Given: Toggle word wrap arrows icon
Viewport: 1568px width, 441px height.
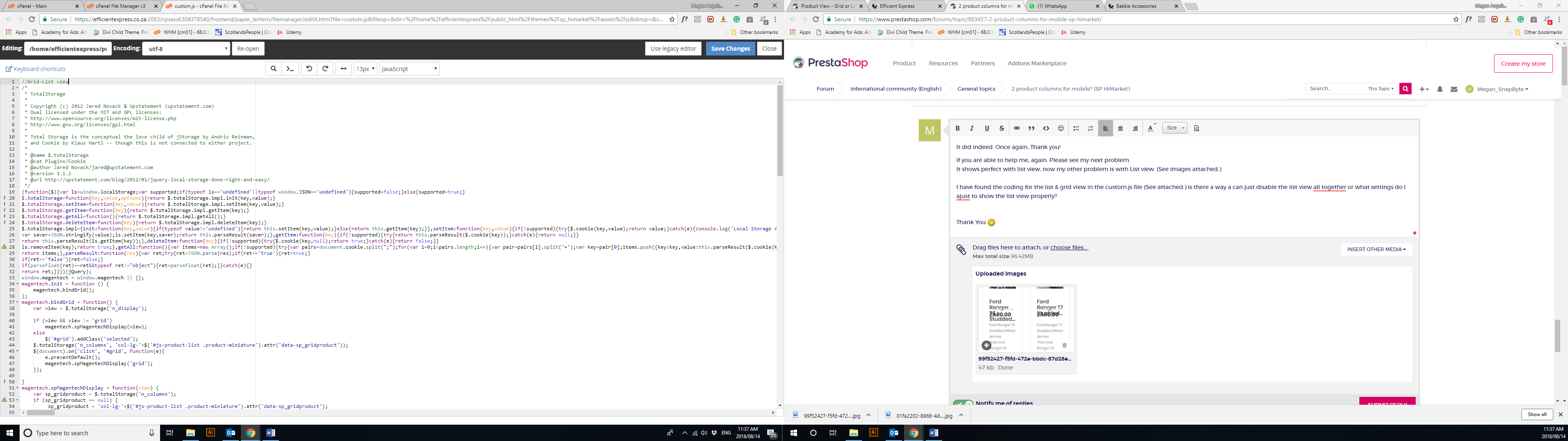Looking at the screenshot, I should pos(343,69).
